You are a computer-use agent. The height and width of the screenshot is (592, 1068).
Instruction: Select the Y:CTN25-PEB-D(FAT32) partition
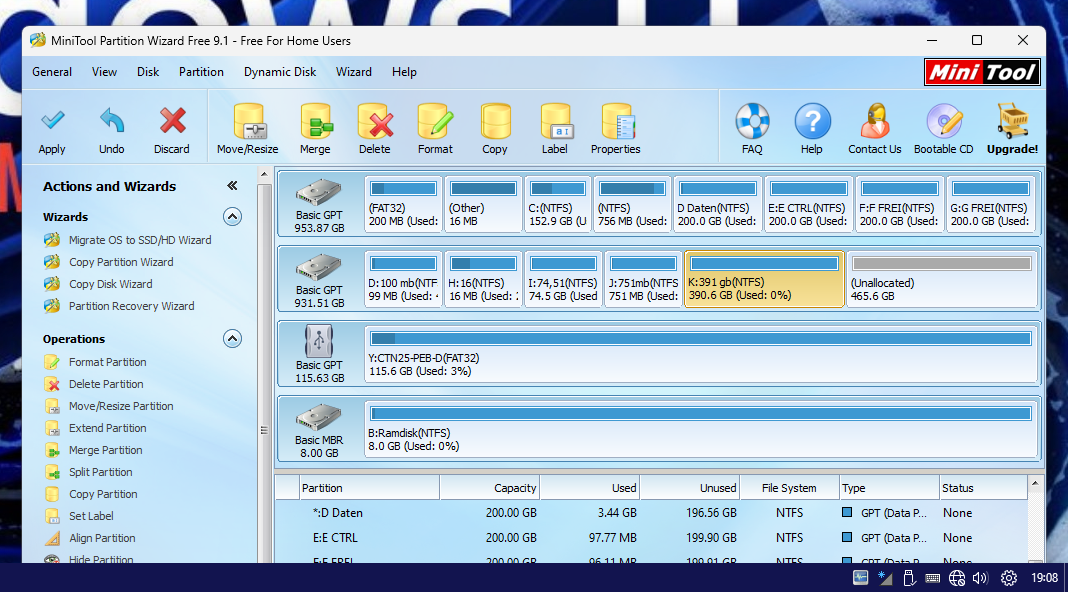701,354
